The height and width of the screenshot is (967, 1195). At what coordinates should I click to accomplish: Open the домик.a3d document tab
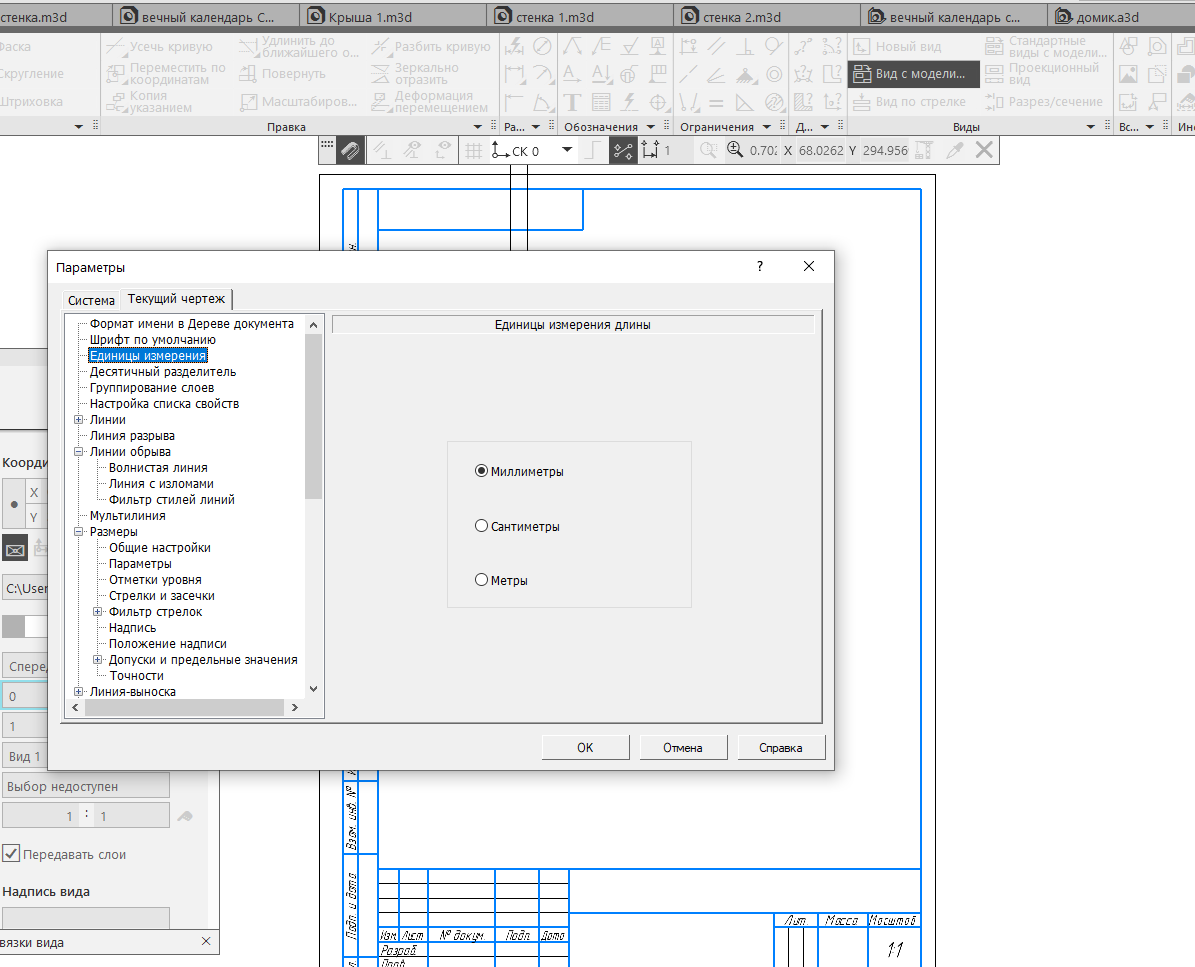1122,17
